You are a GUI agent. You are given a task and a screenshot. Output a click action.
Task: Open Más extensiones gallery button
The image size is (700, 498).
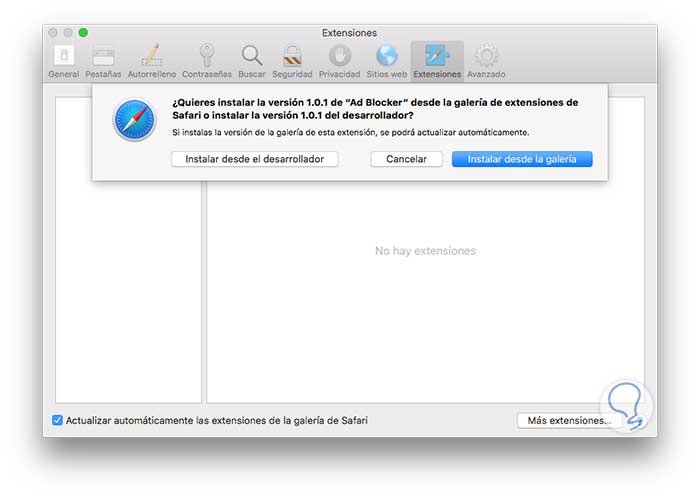569,420
